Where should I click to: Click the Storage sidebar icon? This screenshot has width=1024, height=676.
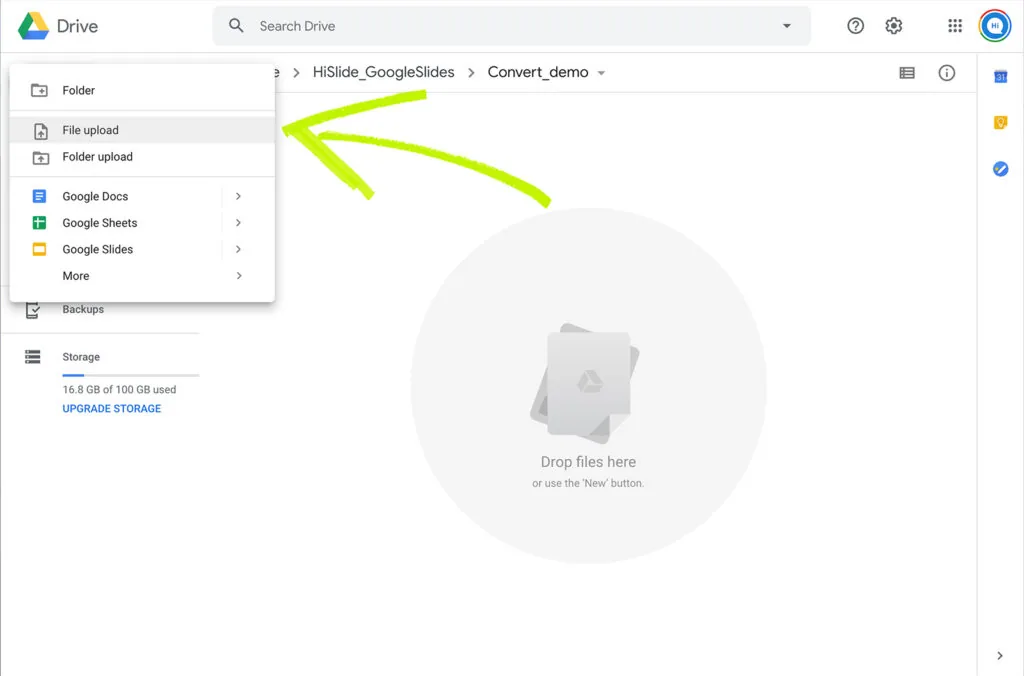tap(33, 357)
